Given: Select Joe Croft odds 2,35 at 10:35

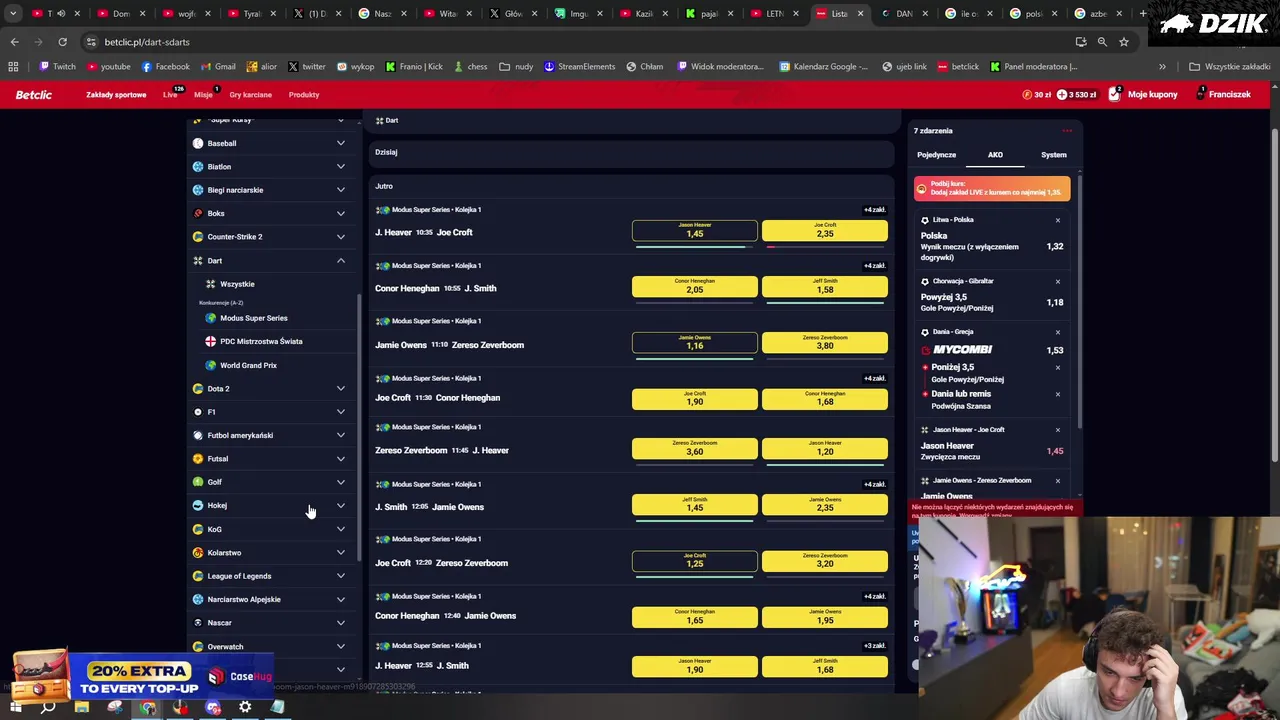Looking at the screenshot, I should [824, 231].
